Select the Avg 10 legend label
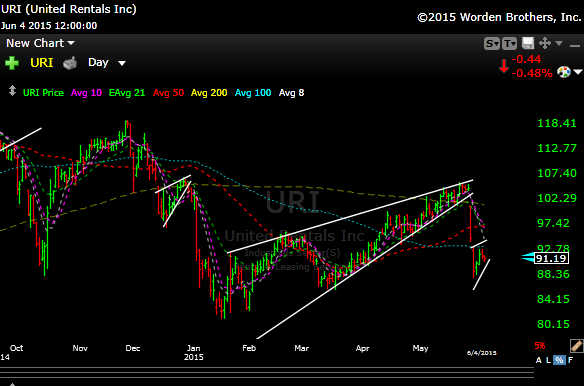Image resolution: width=584 pixels, height=386 pixels. pos(86,93)
